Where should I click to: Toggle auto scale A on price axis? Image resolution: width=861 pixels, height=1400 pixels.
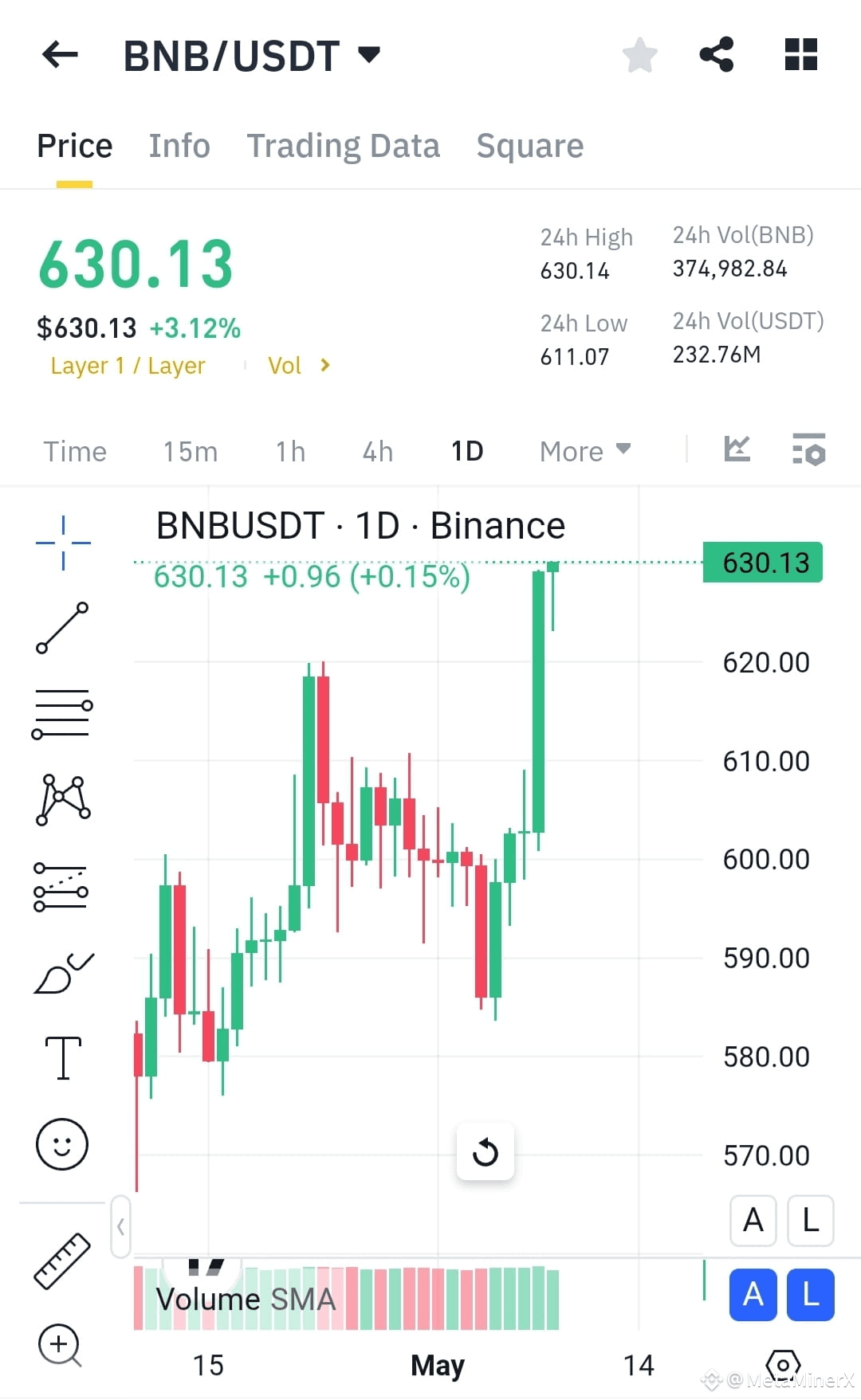753,1220
